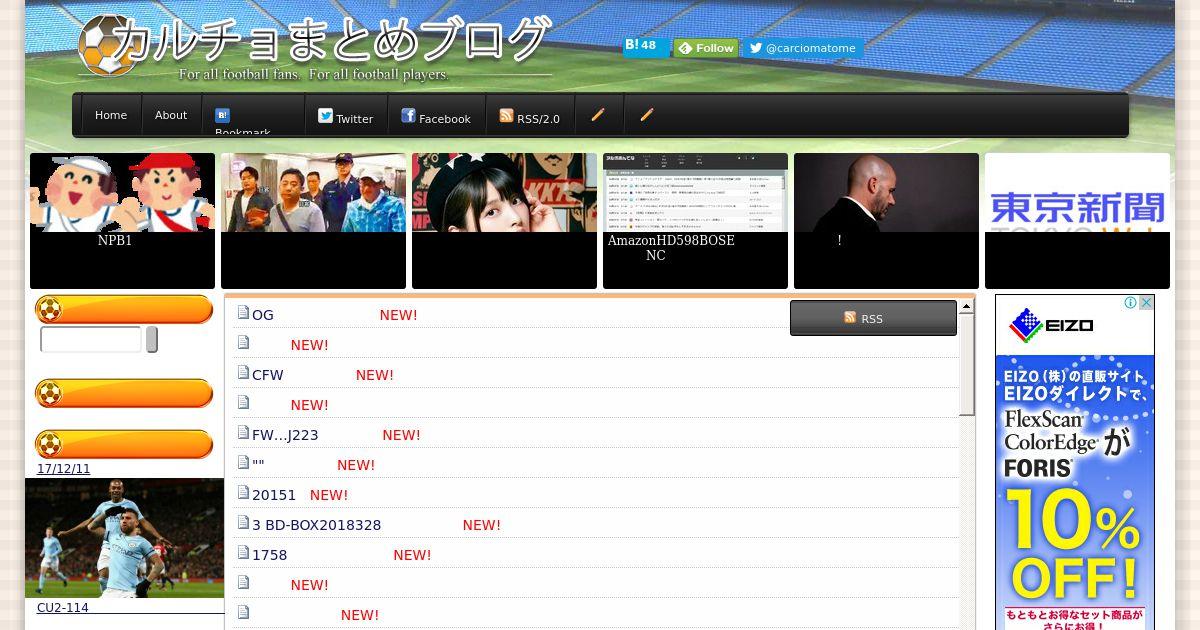Click the document icon beside OG entry

pos(243,313)
